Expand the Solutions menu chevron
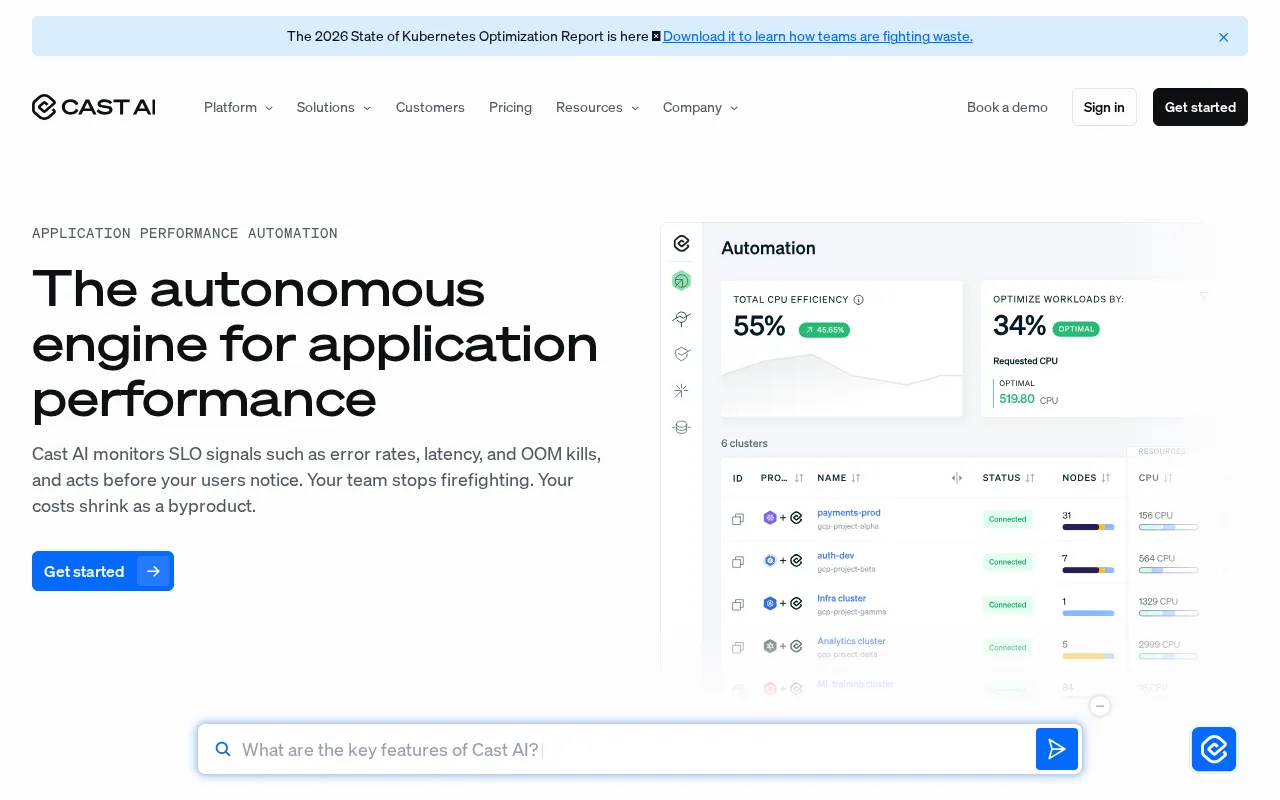 367,108
